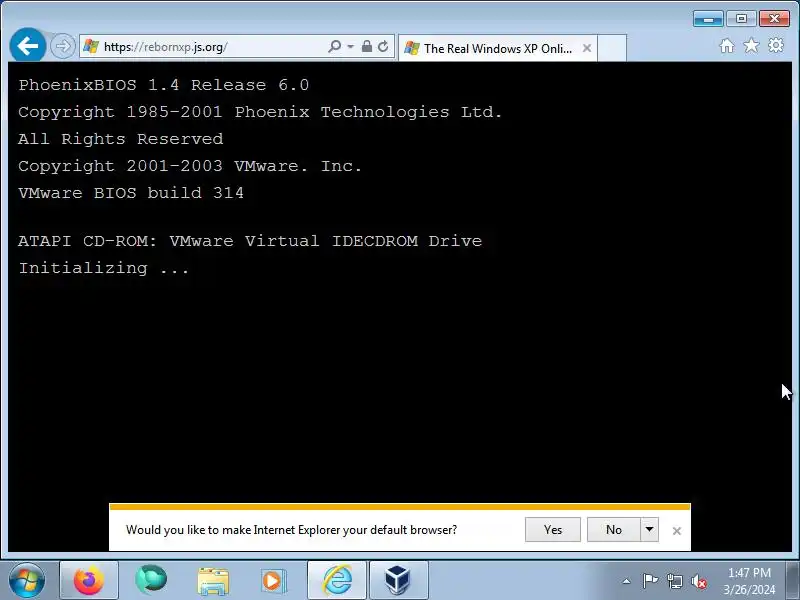Click the 'All Rights Reserved' line
This screenshot has height=600, width=800.
(120, 139)
